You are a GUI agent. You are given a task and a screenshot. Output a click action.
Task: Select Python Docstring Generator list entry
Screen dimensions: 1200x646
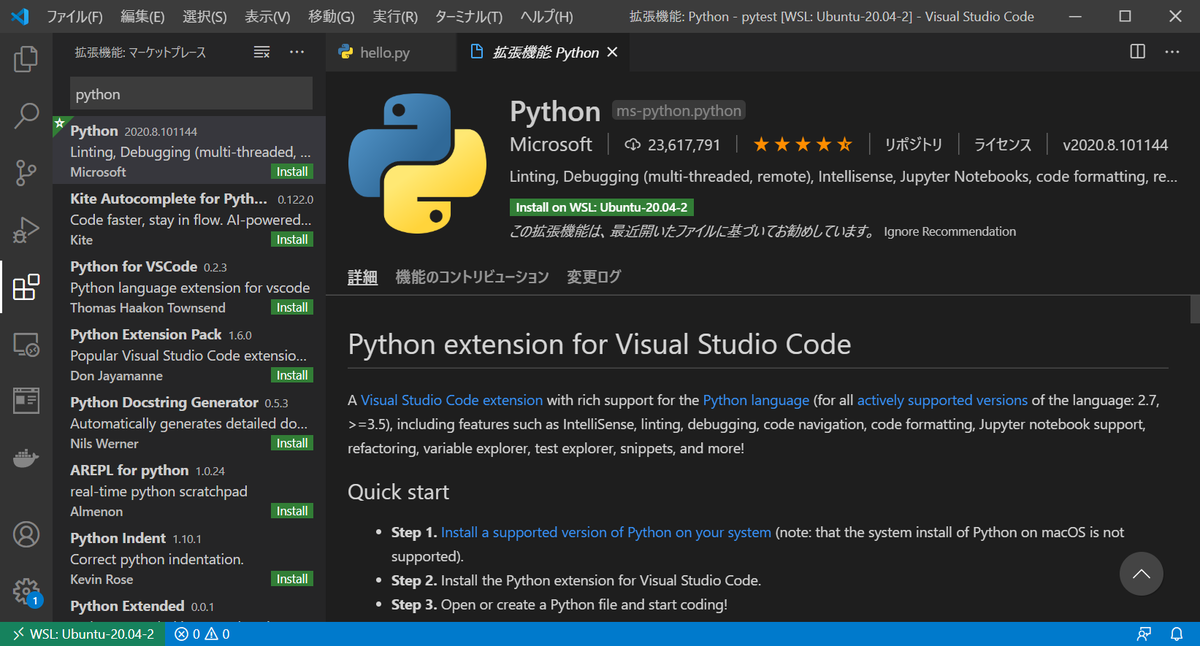[189, 422]
